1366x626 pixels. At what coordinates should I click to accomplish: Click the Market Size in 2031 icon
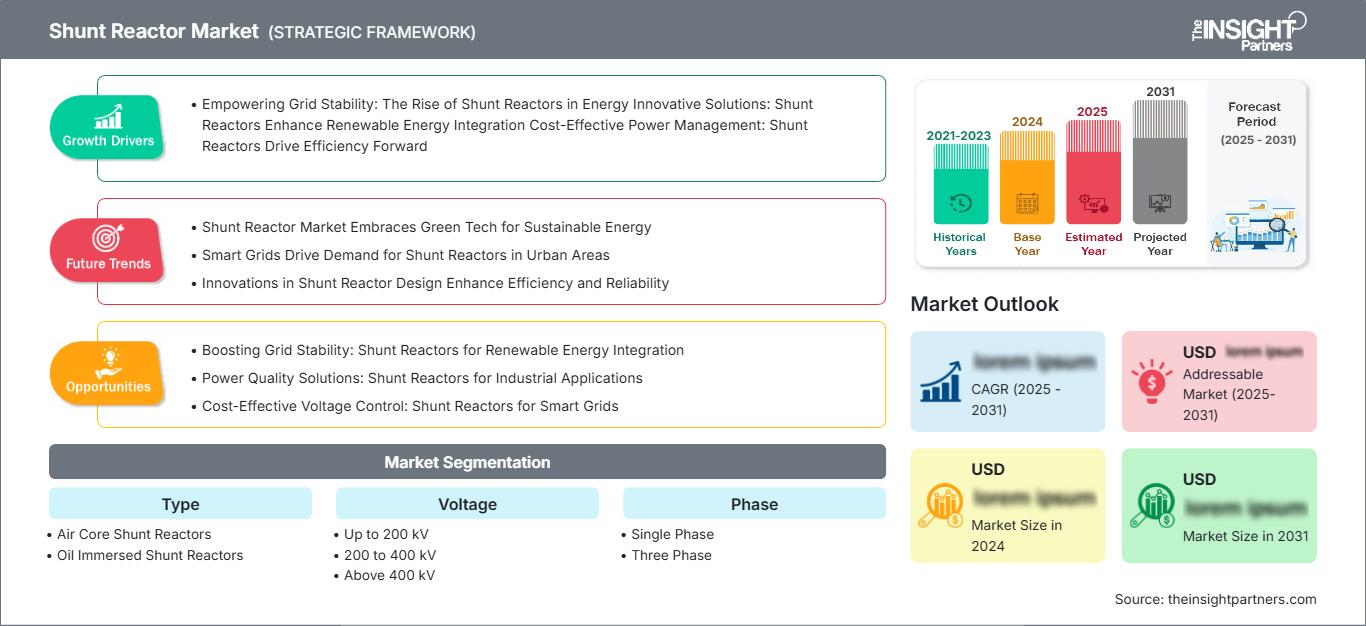(x=1152, y=506)
